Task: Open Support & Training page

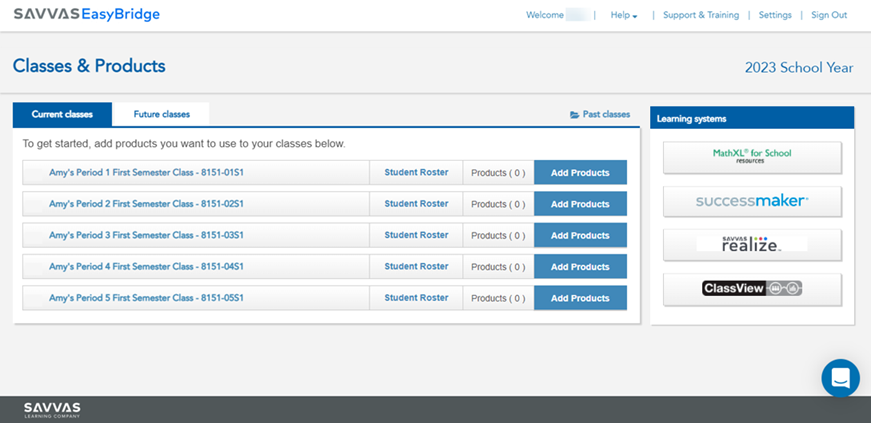Action: 701,16
